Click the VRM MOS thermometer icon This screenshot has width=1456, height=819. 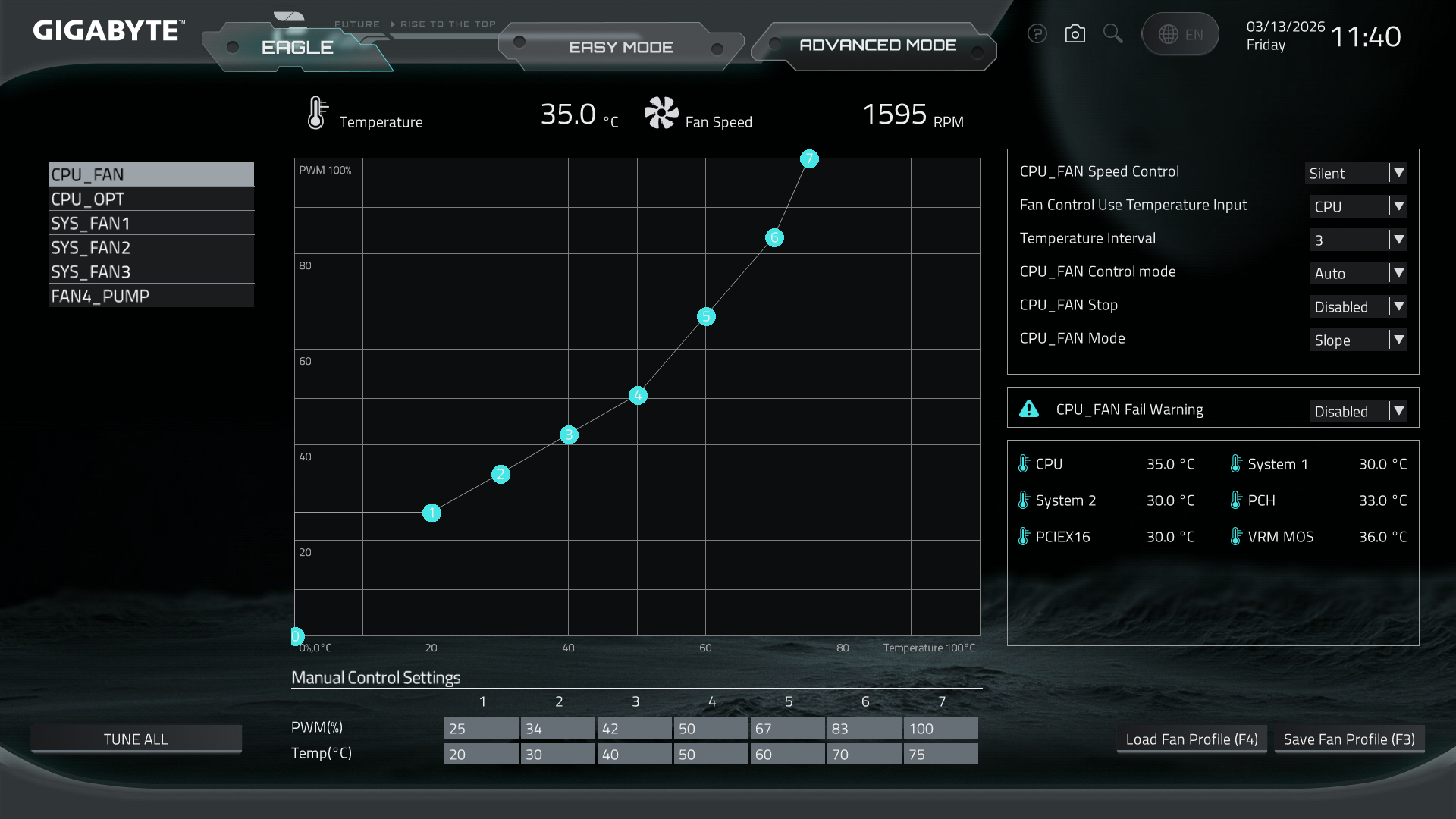1236,537
